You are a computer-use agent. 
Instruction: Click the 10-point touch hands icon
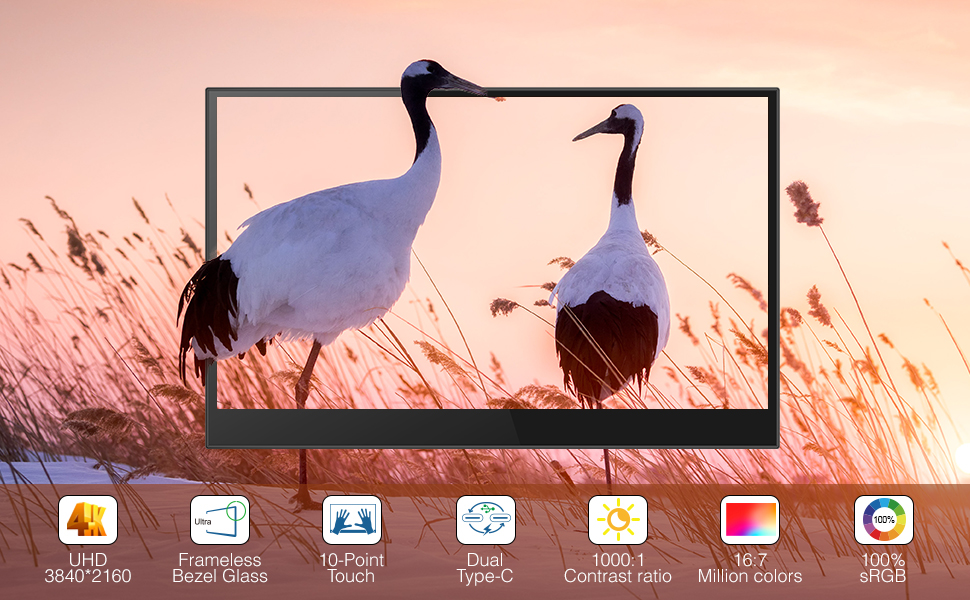[x=352, y=520]
